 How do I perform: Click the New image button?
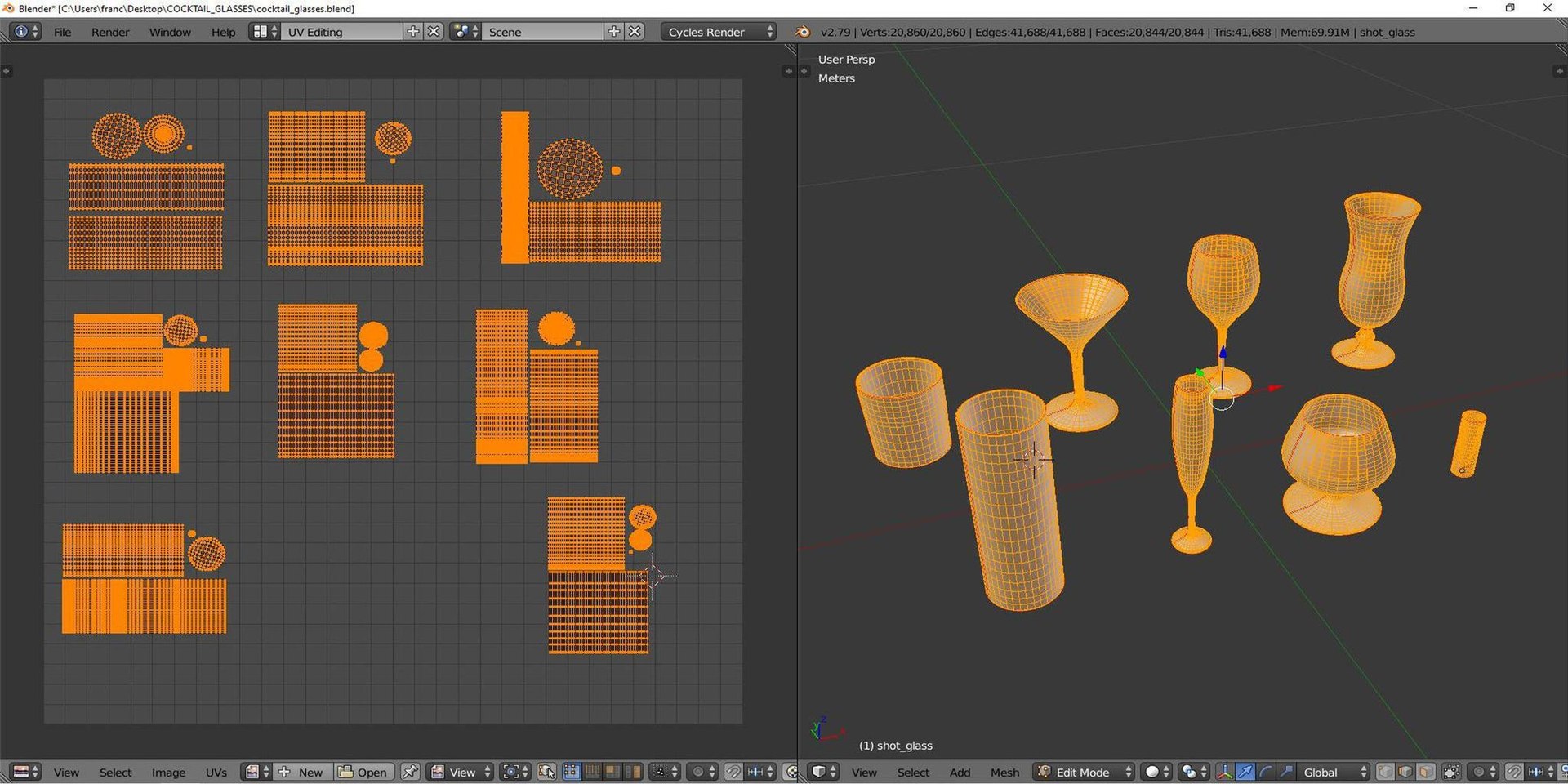301,772
